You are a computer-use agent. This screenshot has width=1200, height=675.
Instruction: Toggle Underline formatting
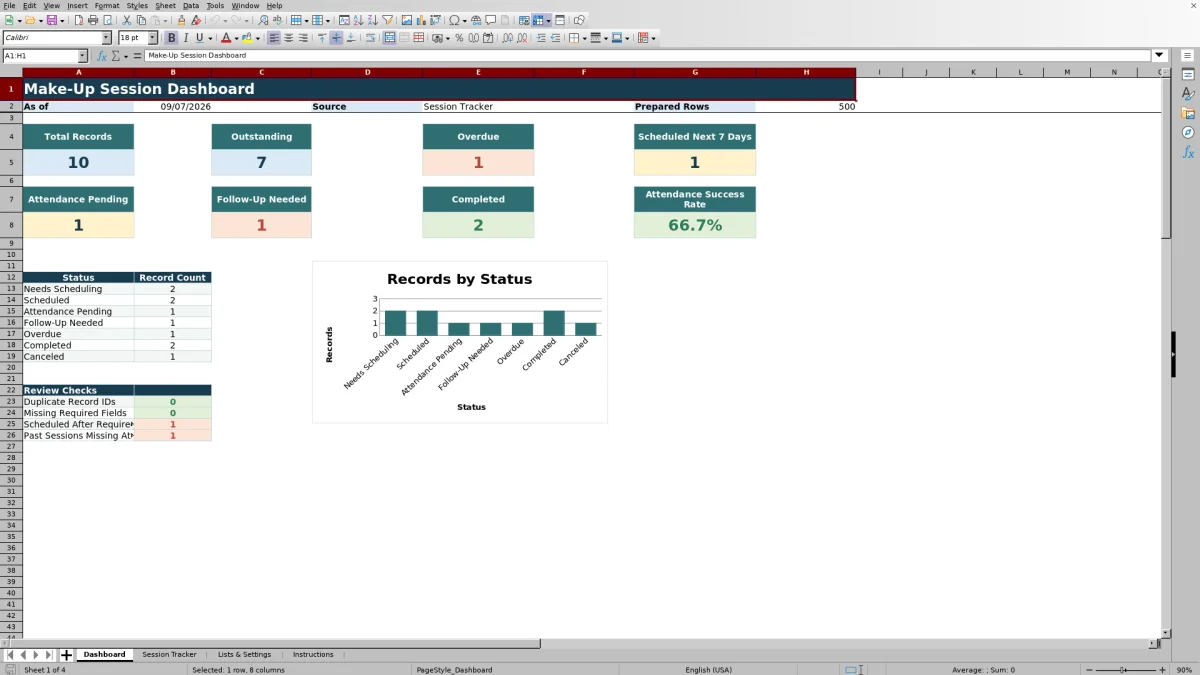pyautogui.click(x=199, y=38)
